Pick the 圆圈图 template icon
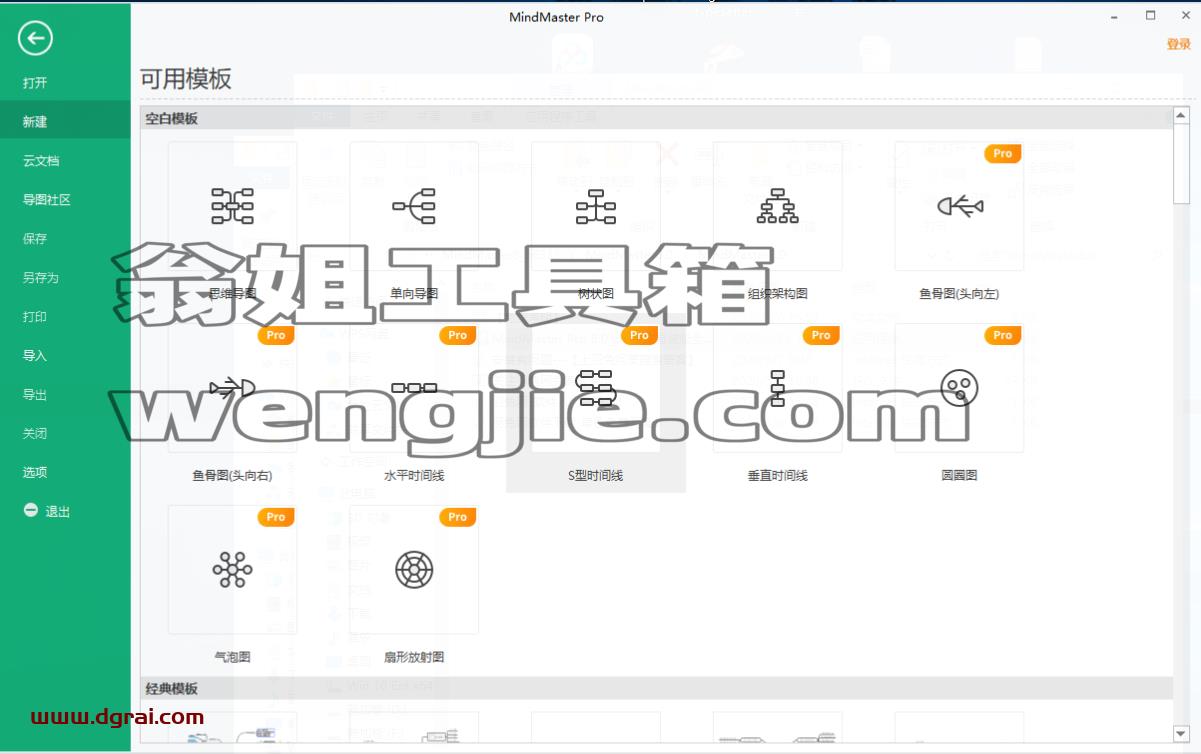This screenshot has height=754, width=1201. pos(959,387)
